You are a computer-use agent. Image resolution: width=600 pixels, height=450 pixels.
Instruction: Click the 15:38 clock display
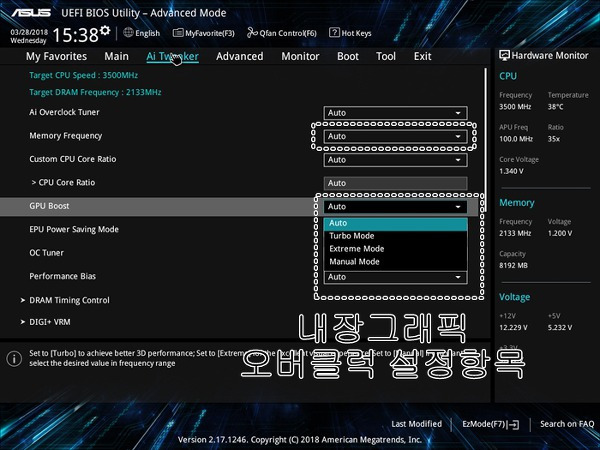click(x=75, y=35)
